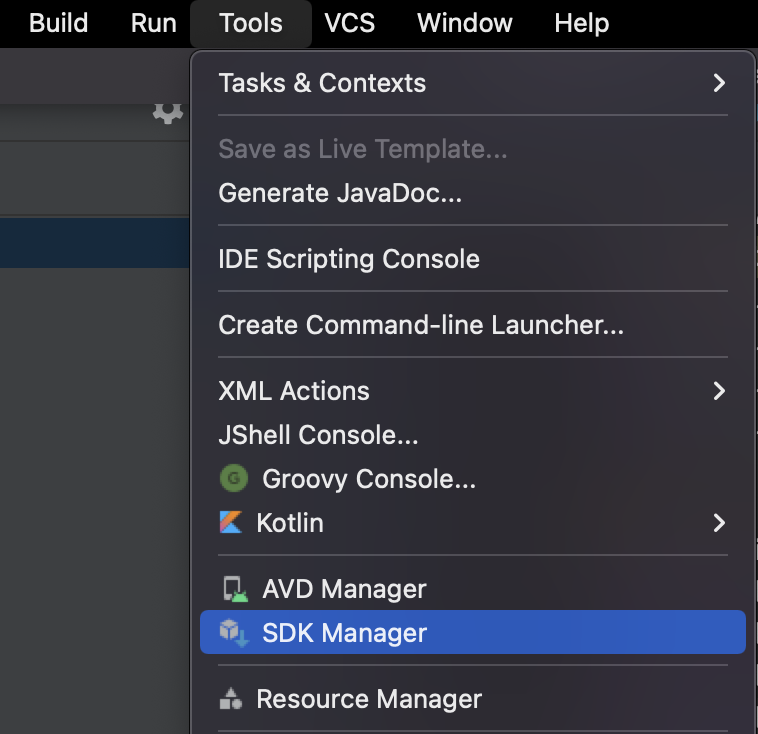Launch JShell Console...
This screenshot has width=758, height=734.
pyautogui.click(x=473, y=435)
